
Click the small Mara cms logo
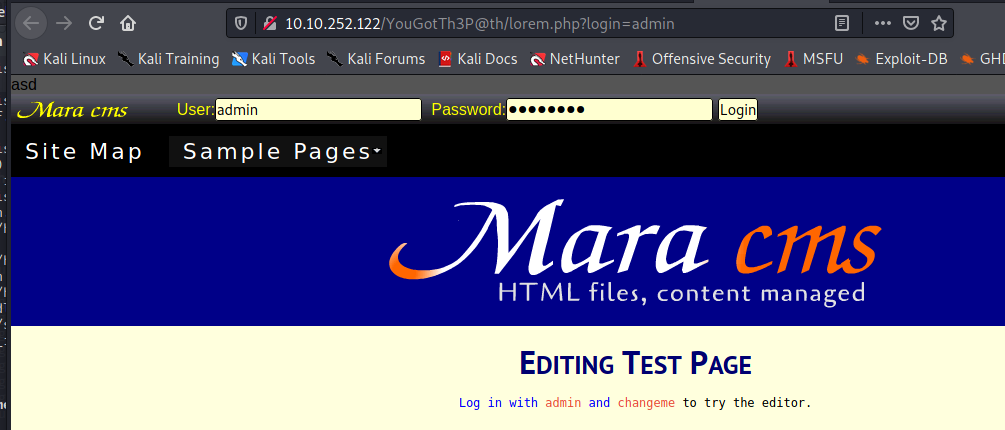click(x=79, y=110)
